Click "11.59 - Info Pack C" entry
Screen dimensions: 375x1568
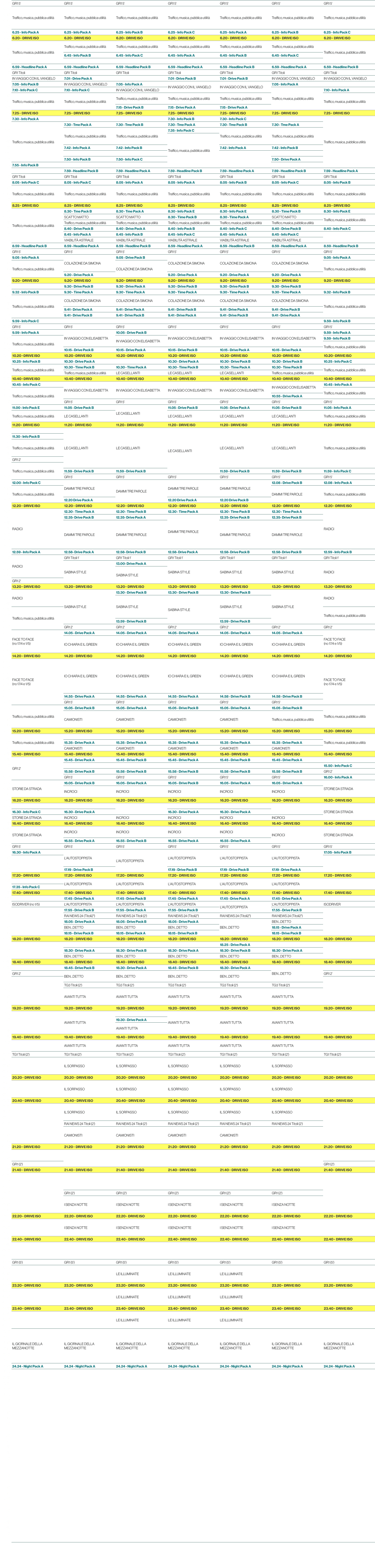337,471
